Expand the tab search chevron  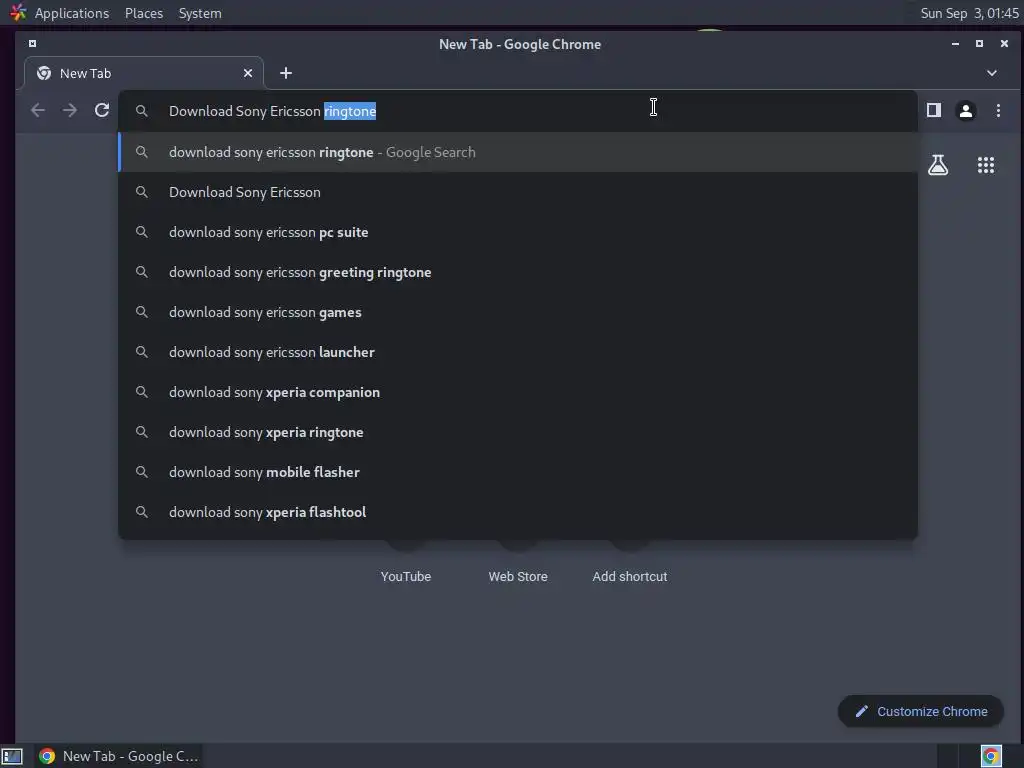pos(991,73)
